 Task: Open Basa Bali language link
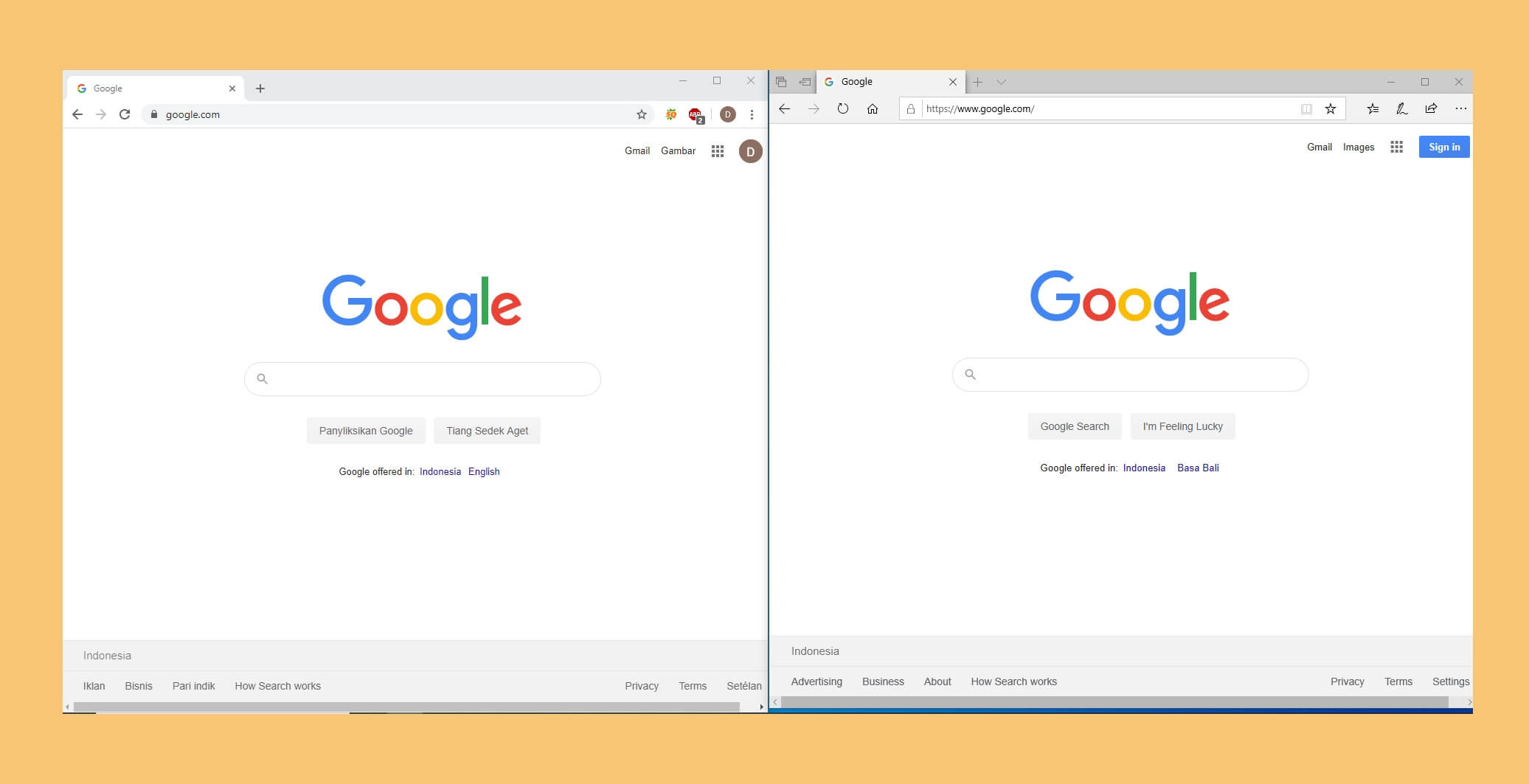point(1198,468)
